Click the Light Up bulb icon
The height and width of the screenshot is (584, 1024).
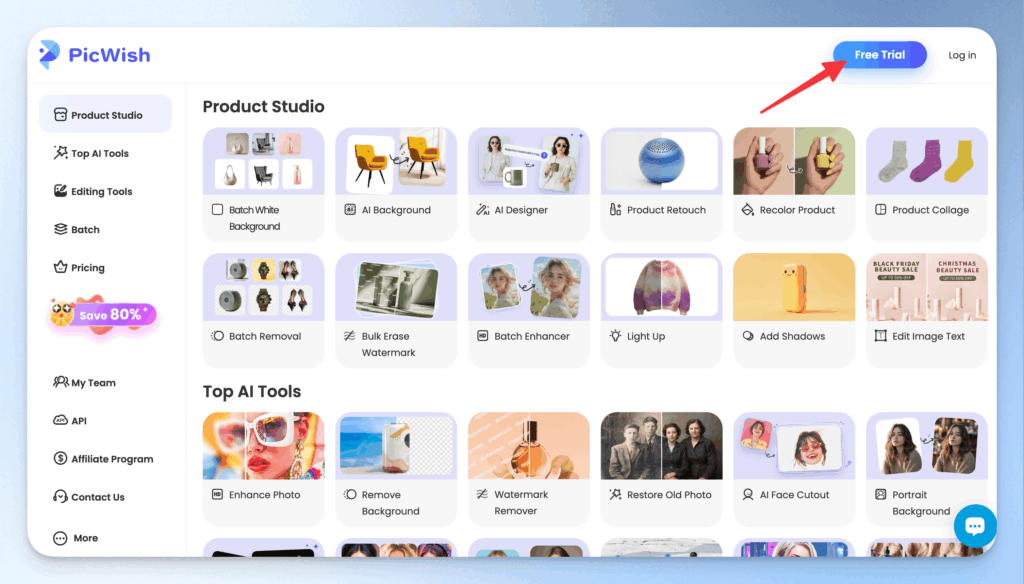click(615, 336)
